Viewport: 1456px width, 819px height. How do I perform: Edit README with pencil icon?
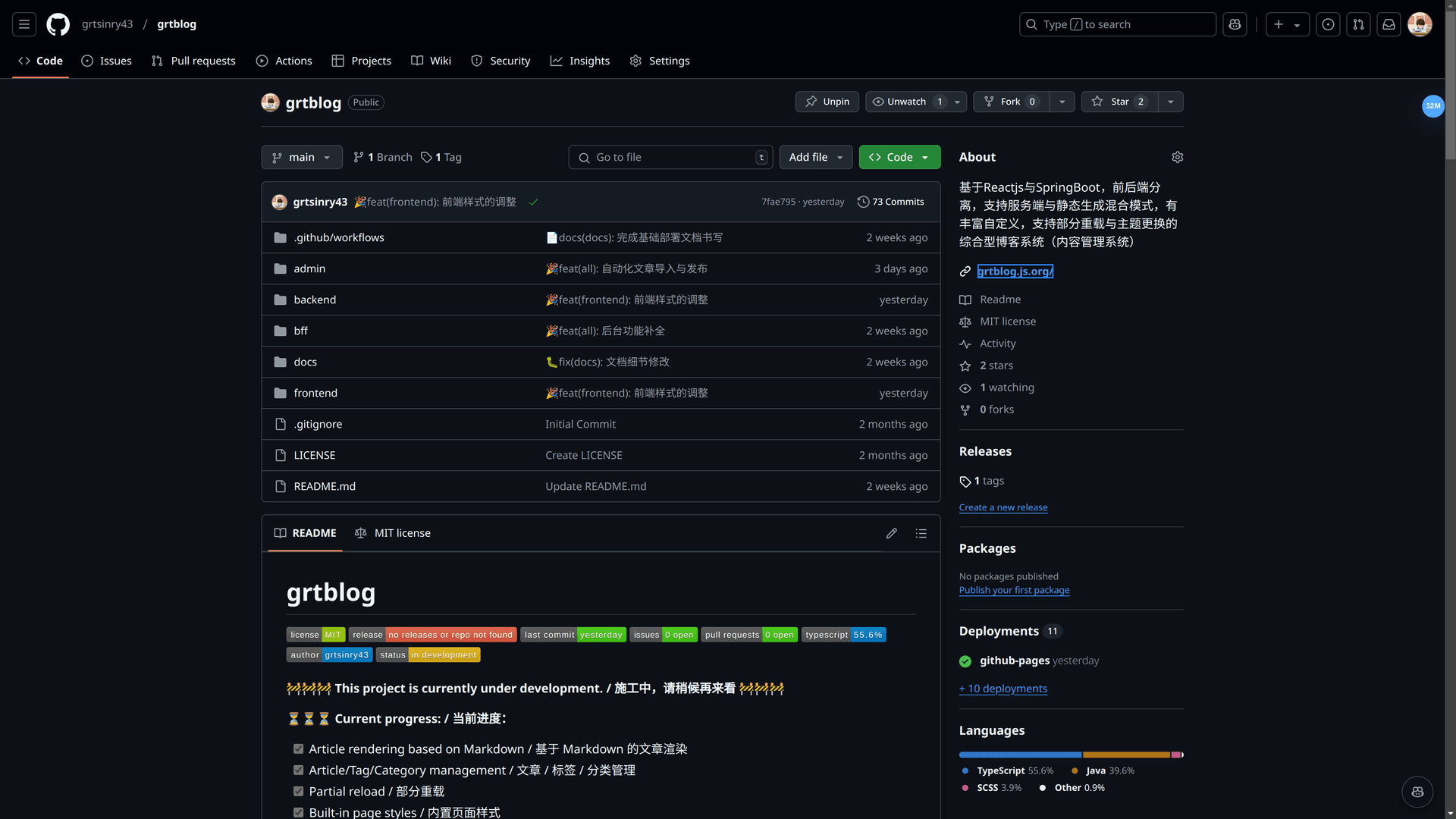pyautogui.click(x=892, y=533)
